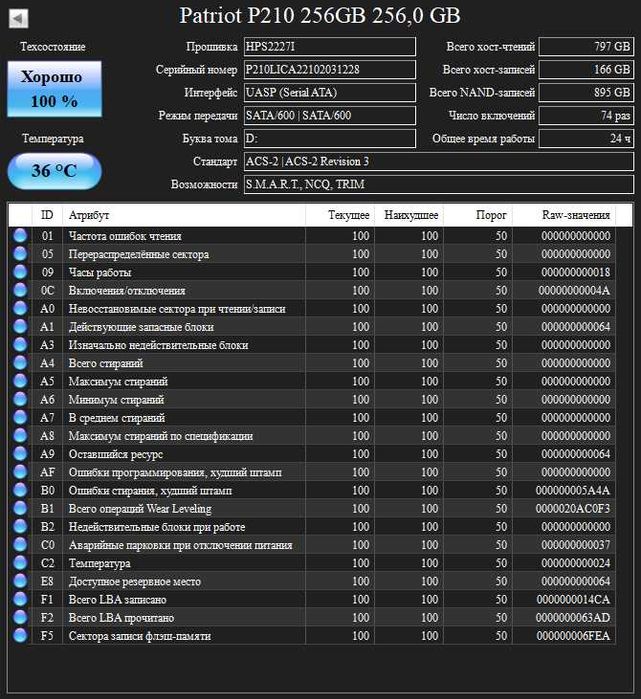The image size is (641, 699).
Task: Click raw value 0000020AC0F3
Action: (573, 509)
